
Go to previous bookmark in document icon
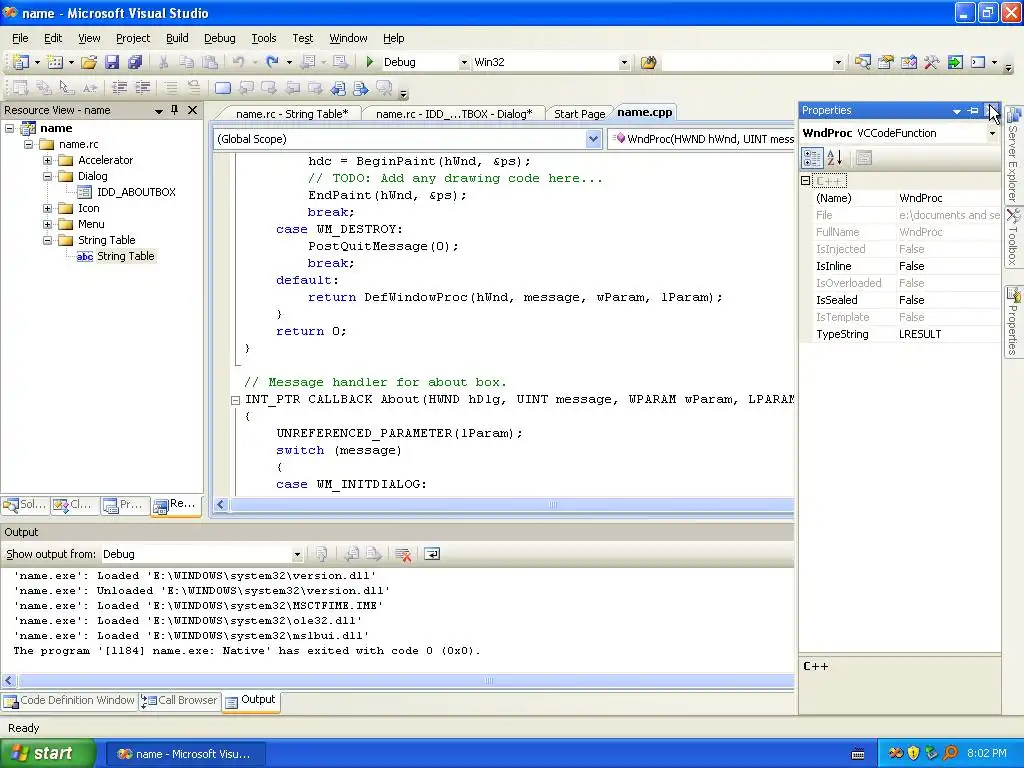click(x=338, y=88)
